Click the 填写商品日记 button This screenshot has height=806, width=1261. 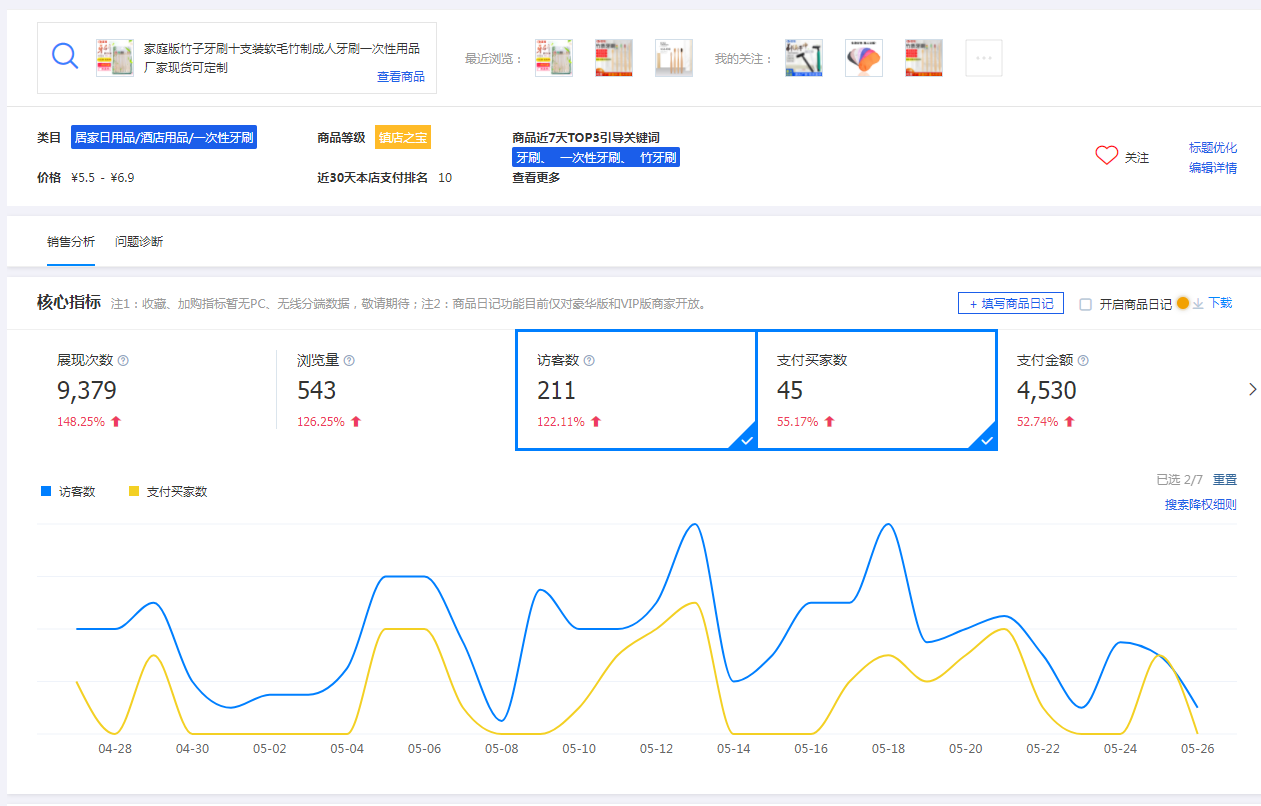click(x=1010, y=304)
